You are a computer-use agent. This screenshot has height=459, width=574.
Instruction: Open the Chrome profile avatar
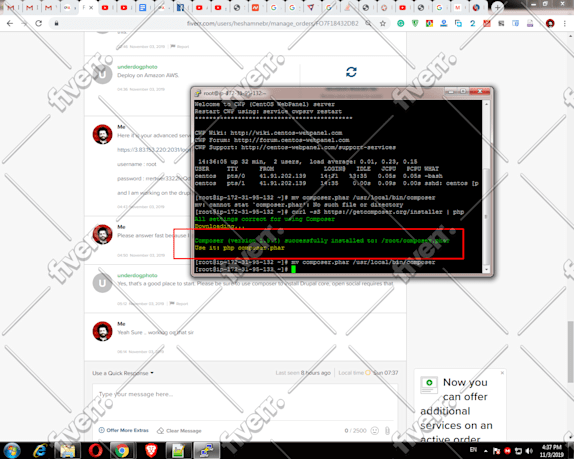point(550,23)
